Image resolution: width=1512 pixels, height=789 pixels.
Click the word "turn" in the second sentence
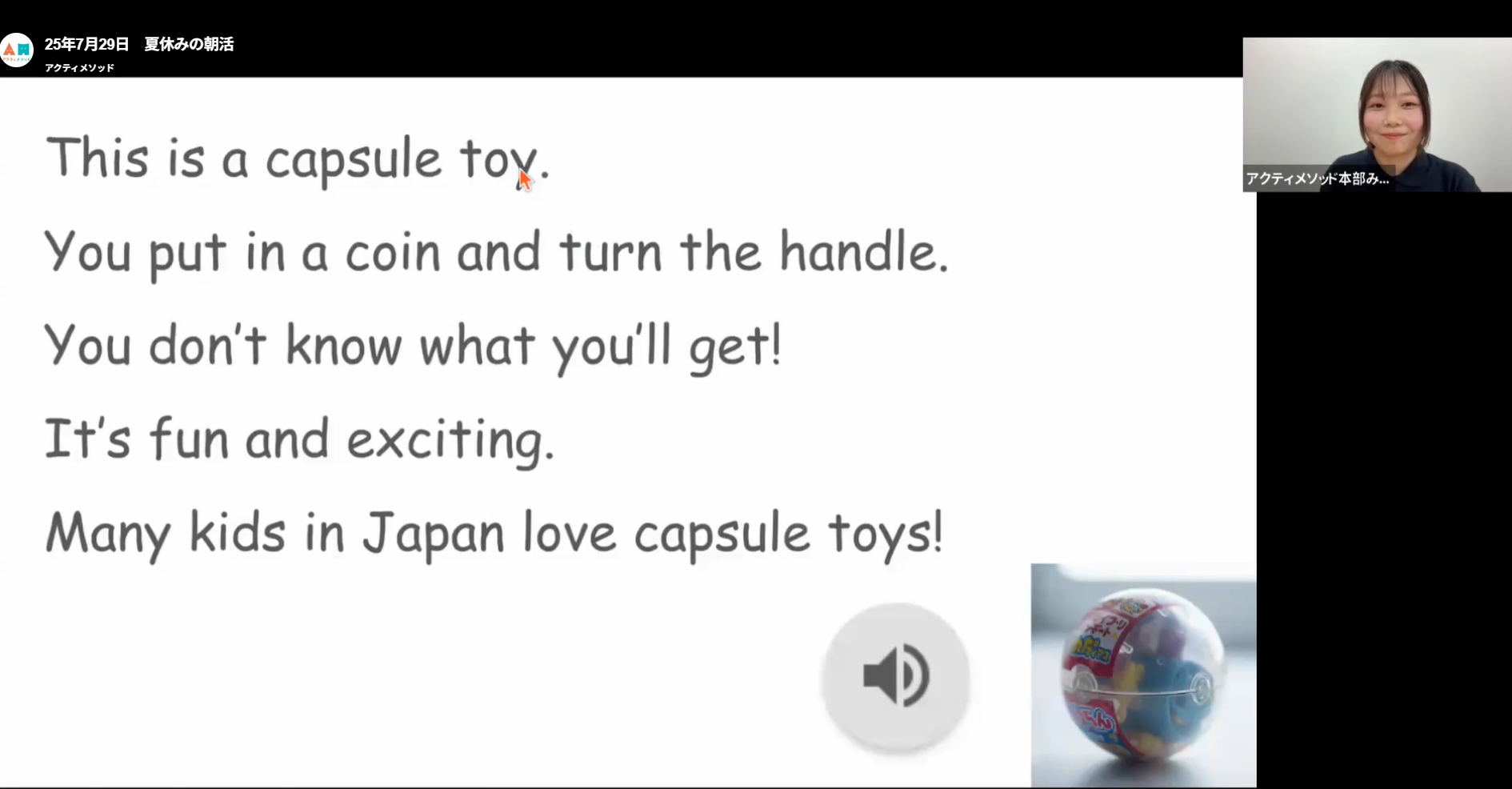(x=610, y=253)
